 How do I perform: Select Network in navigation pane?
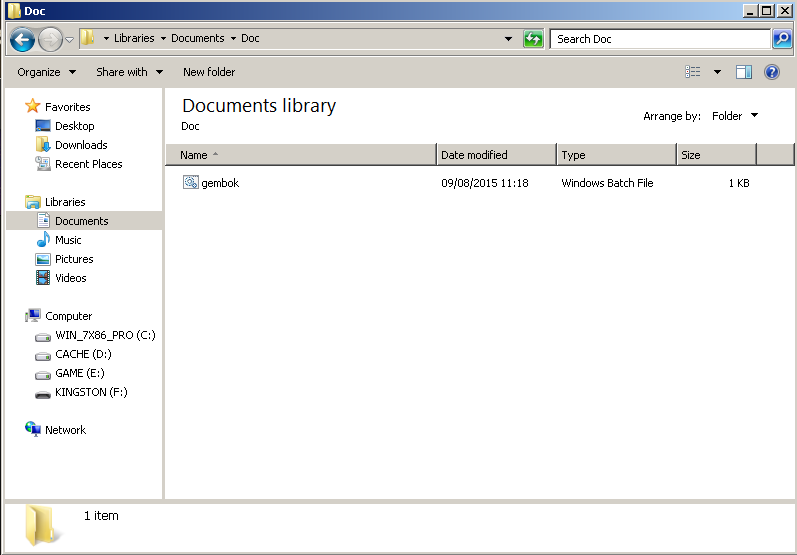66,430
